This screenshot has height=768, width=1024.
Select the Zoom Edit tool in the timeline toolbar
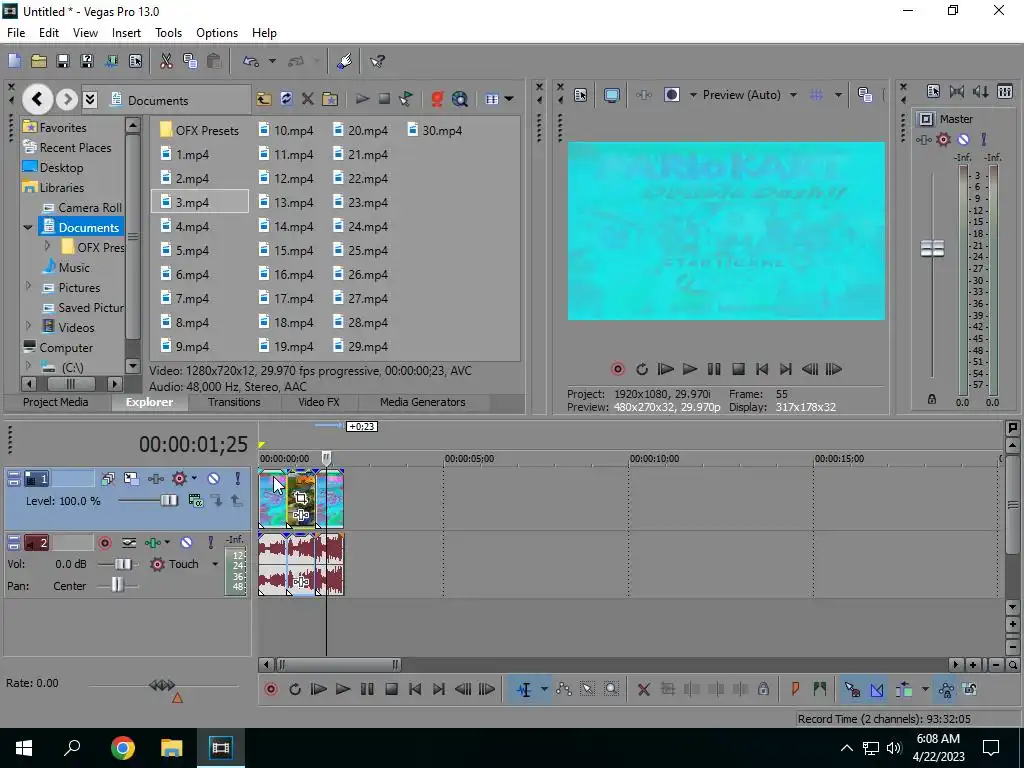[x=611, y=689]
